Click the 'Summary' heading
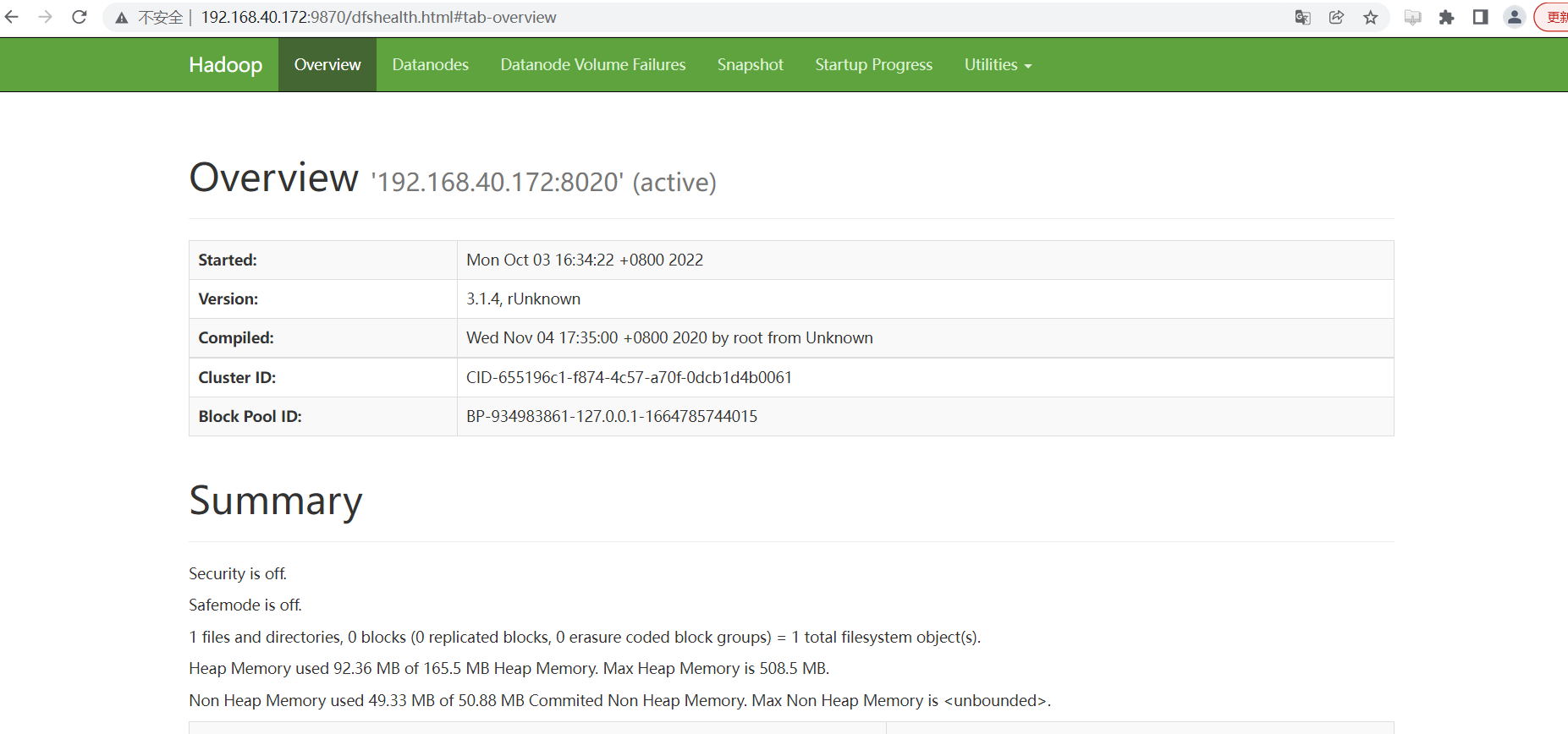Viewport: 1568px width, 734px height. (276, 501)
